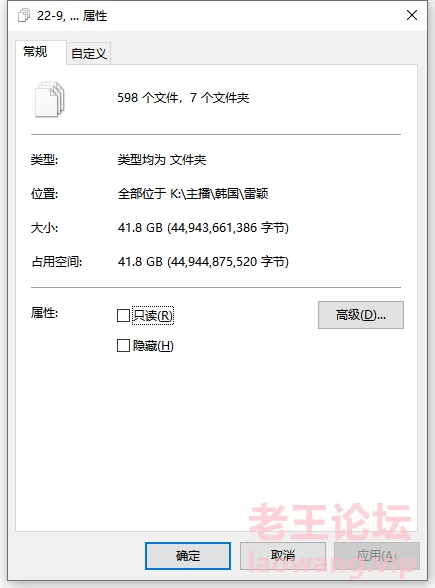Image resolution: width=435 pixels, height=588 pixels.
Task: Toggle the 隐藏(H) checkbox
Action: point(123,345)
